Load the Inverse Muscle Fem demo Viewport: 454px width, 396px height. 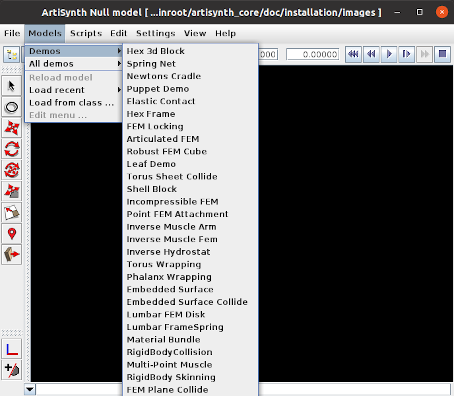[x=191, y=239]
